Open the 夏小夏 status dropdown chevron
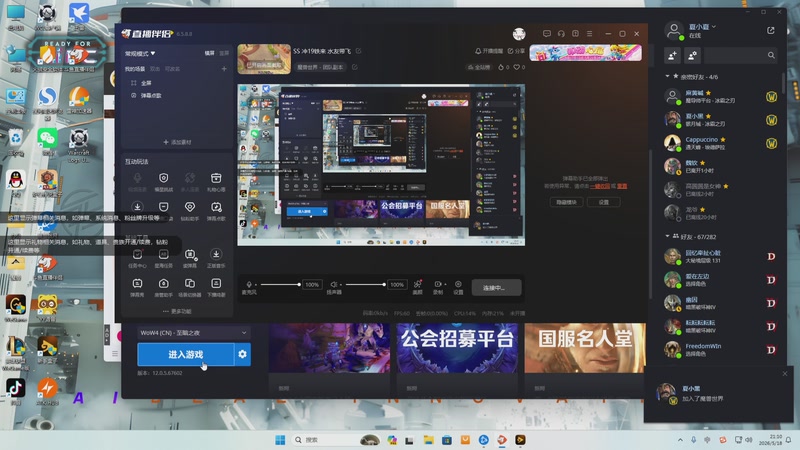 pos(714,27)
